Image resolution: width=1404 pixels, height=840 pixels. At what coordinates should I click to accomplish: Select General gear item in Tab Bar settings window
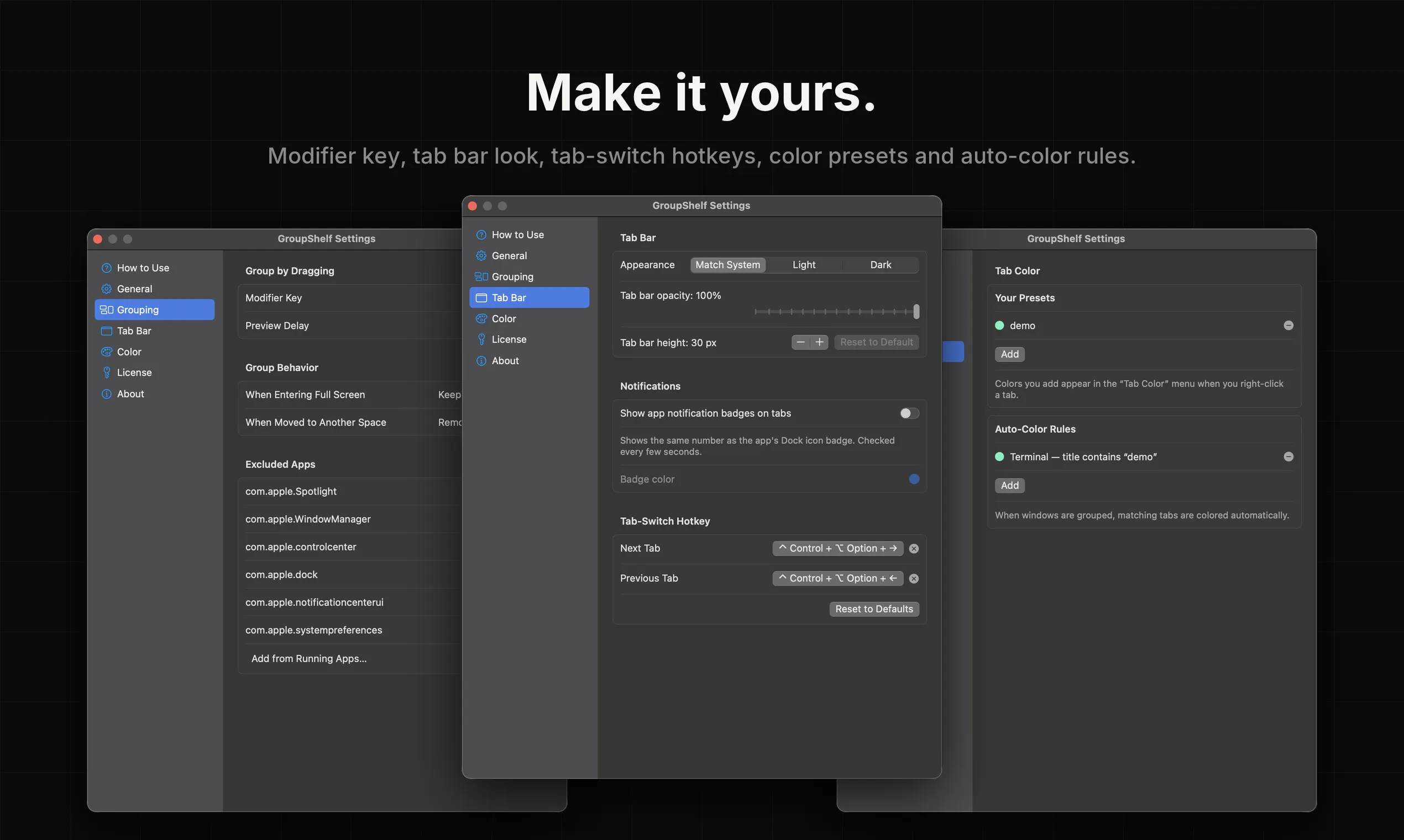529,255
